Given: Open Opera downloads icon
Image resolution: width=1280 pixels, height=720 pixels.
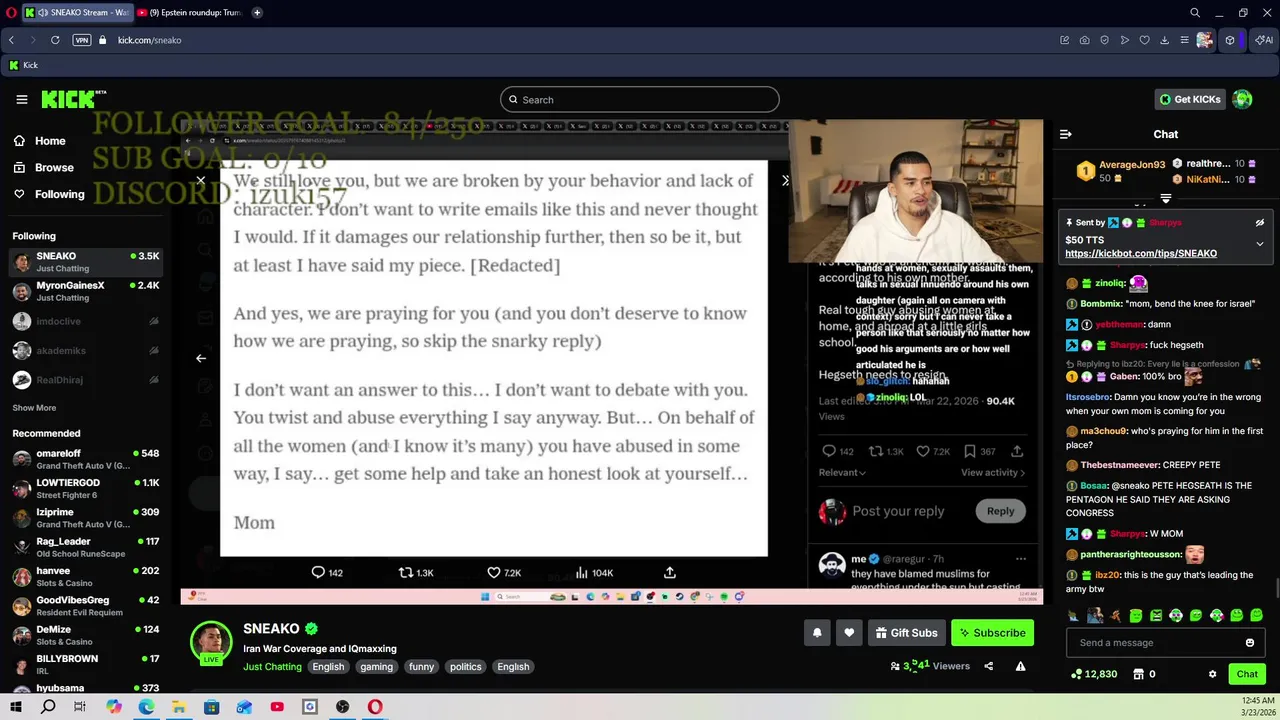Looking at the screenshot, I should 1164,40.
